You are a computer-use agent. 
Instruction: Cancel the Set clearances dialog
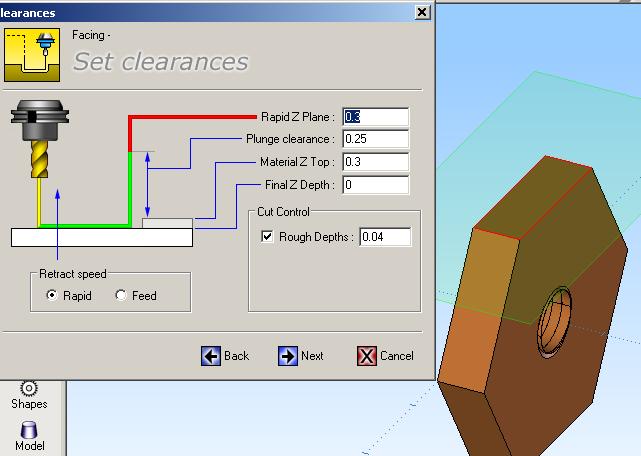[385, 355]
